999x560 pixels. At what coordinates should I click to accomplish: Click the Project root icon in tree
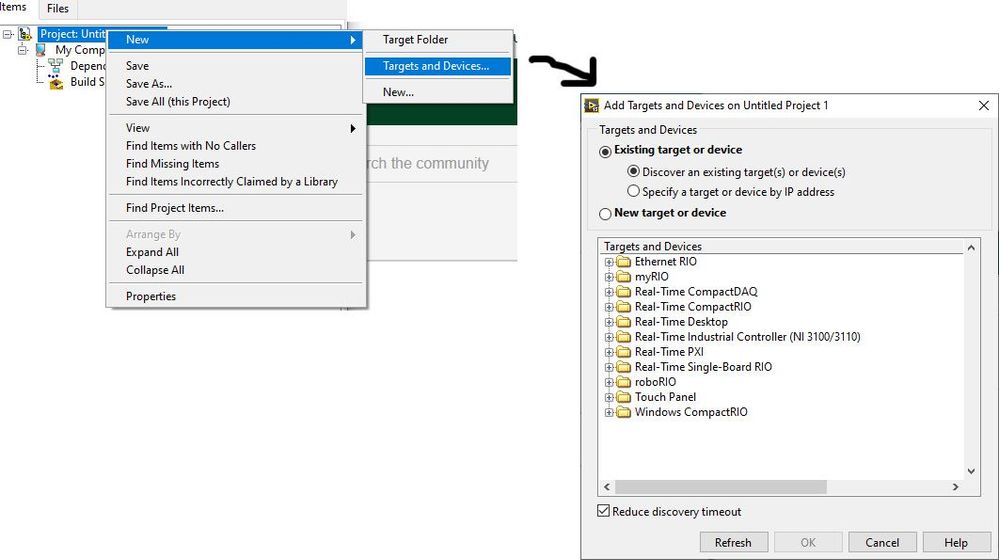pyautogui.click(x=25, y=34)
